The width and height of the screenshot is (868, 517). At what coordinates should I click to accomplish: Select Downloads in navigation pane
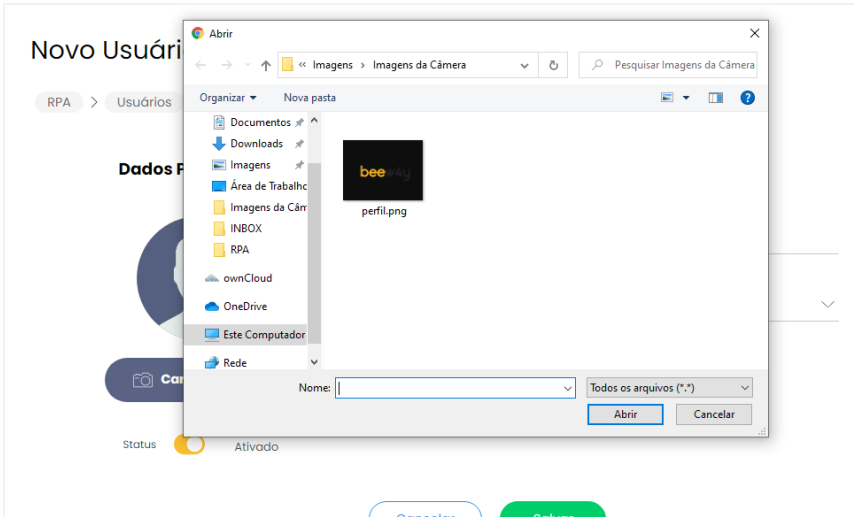[256, 143]
